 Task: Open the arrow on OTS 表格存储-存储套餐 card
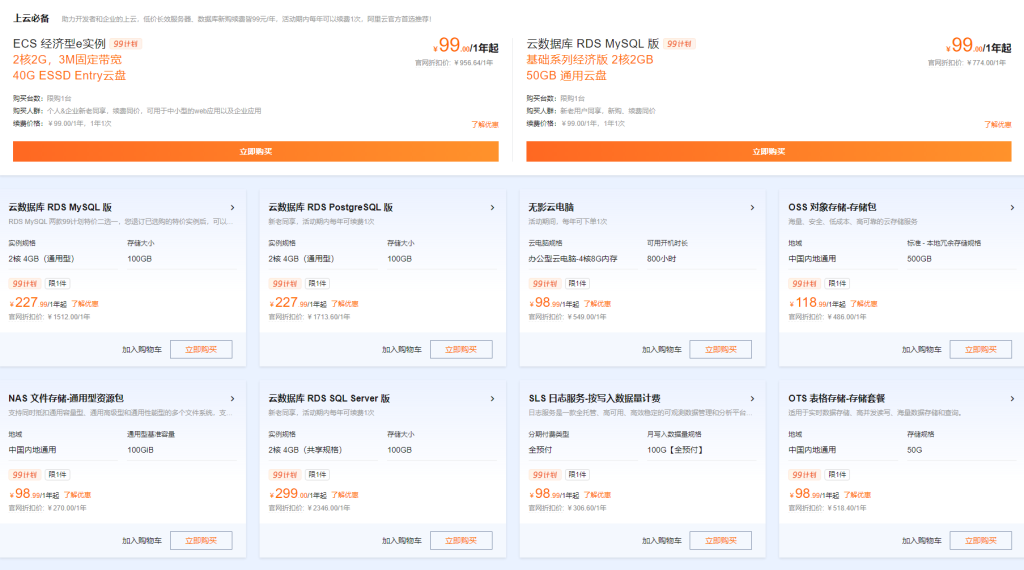1012,399
